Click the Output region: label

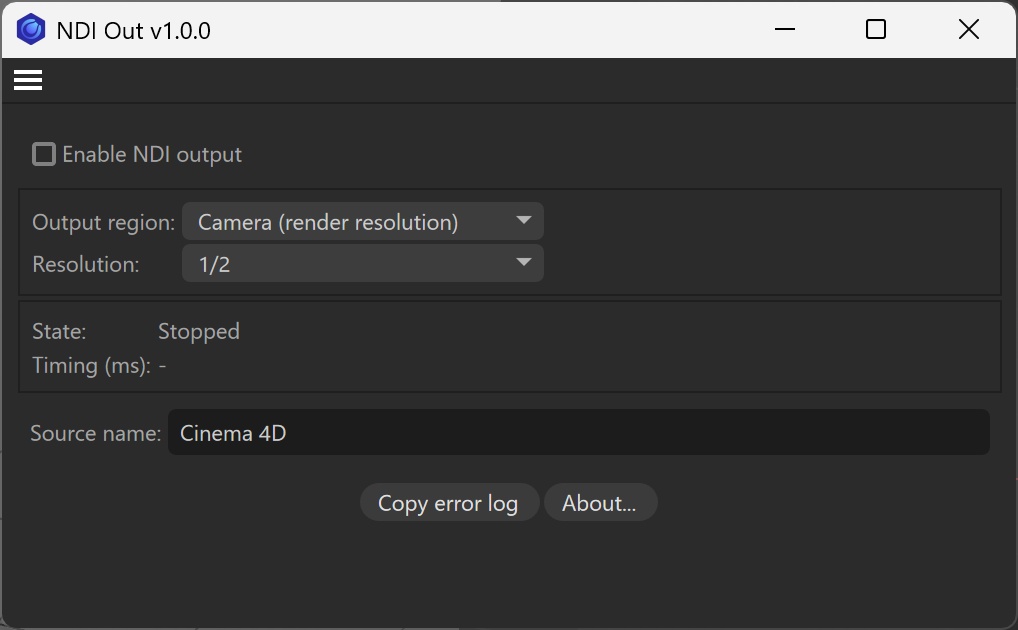pyautogui.click(x=103, y=223)
